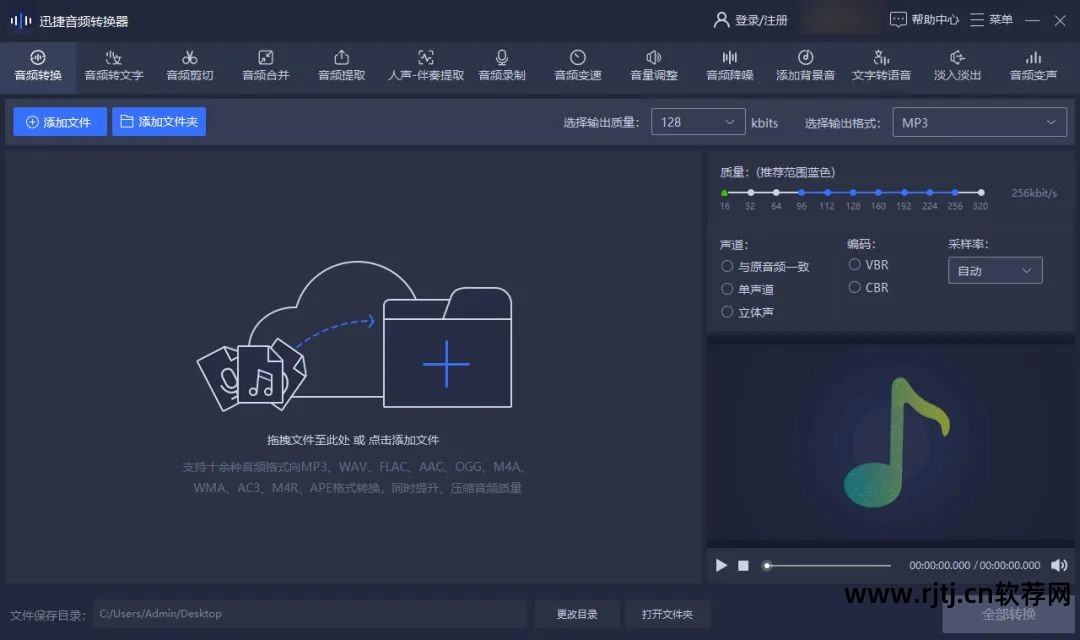The width and height of the screenshot is (1080, 640).
Task: Click the 添加文件 add file button
Action: click(x=59, y=121)
